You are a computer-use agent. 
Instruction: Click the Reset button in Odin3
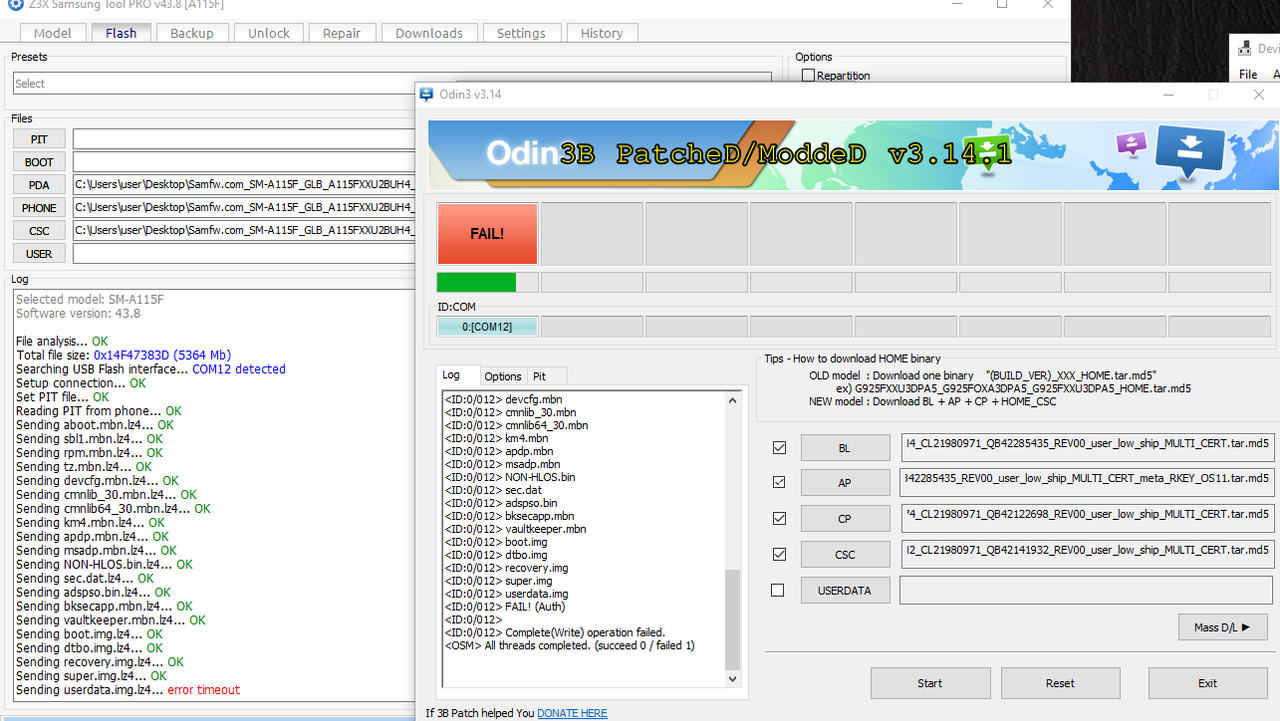[x=1060, y=683]
